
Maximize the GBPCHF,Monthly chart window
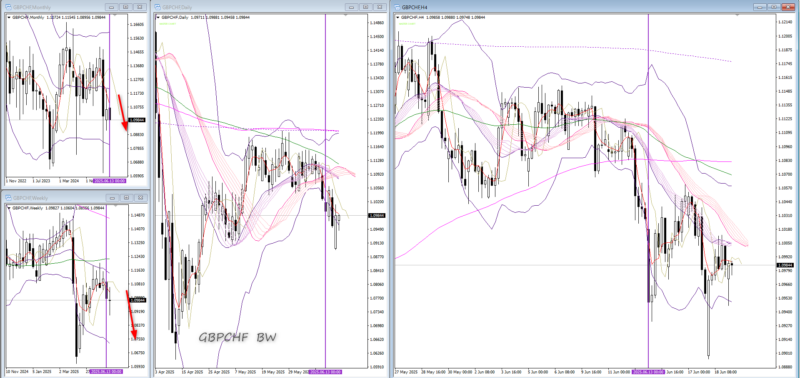(126, 7)
